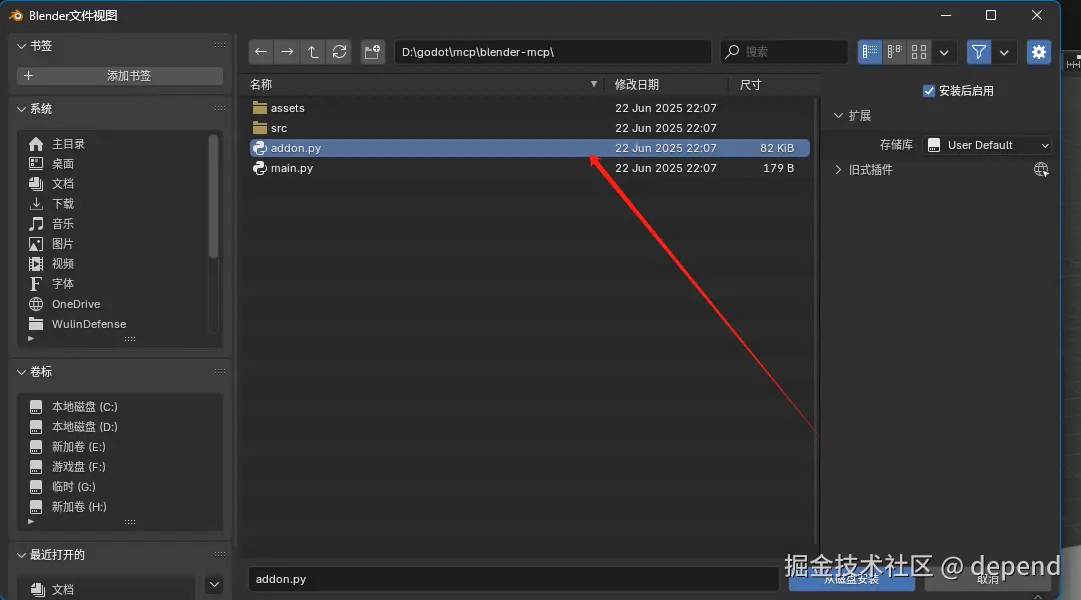Switch to vertical list display mode

pos(870,52)
